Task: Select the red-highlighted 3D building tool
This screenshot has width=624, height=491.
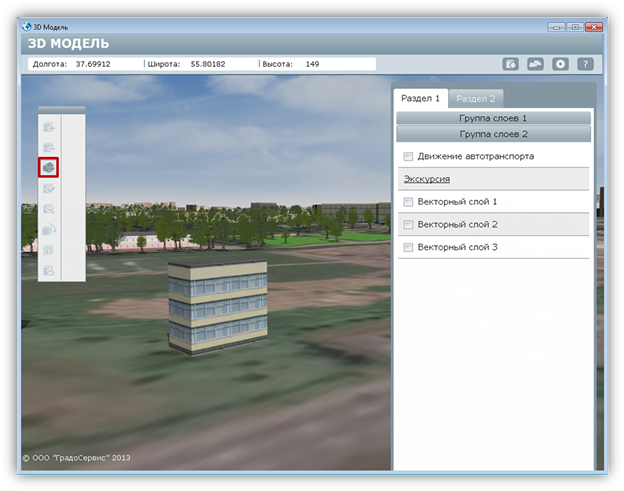Action: click(x=49, y=167)
